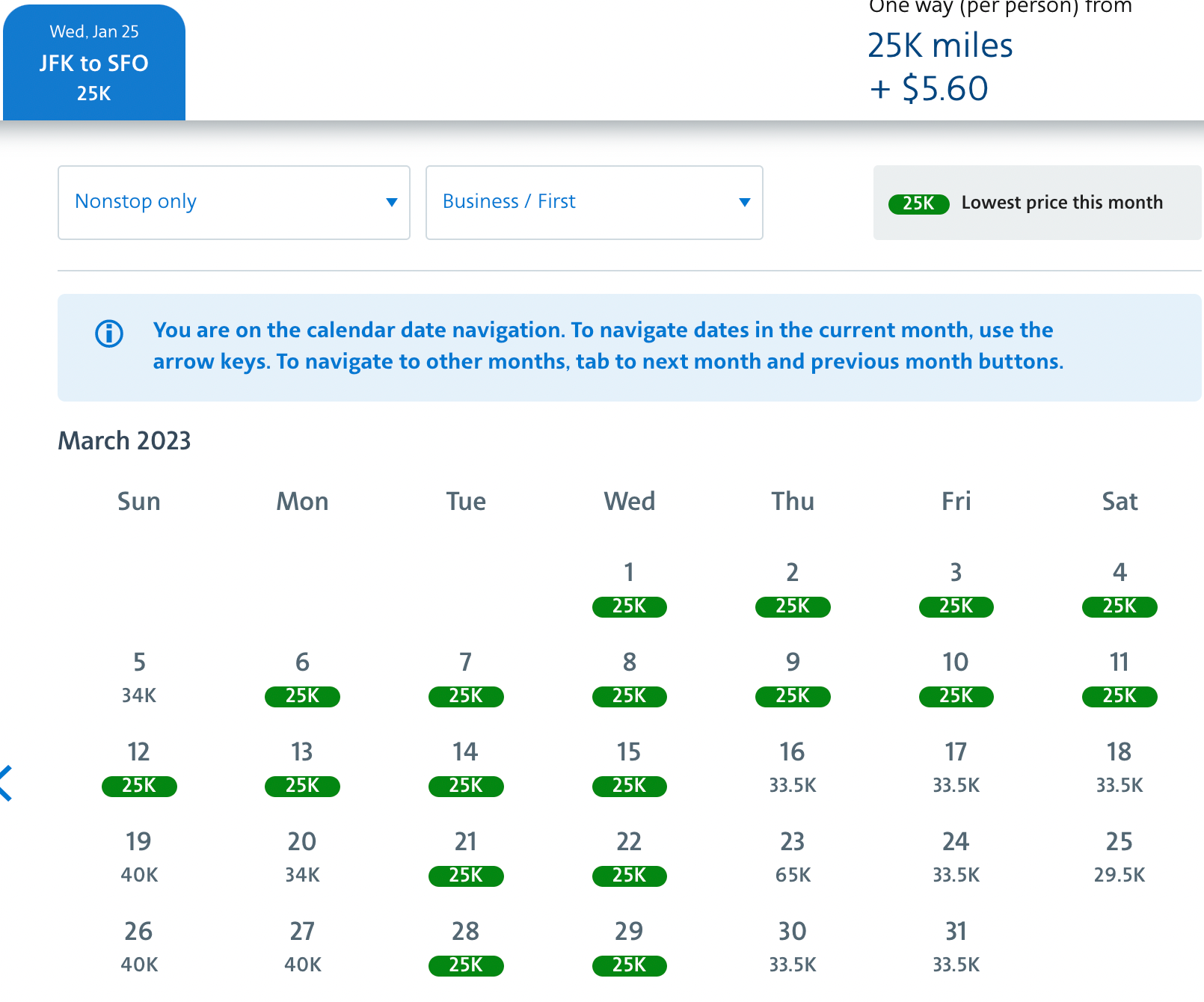Screen dimensions: 1204x1002
Task: Select March 1 with the 25K fare
Action: click(629, 589)
